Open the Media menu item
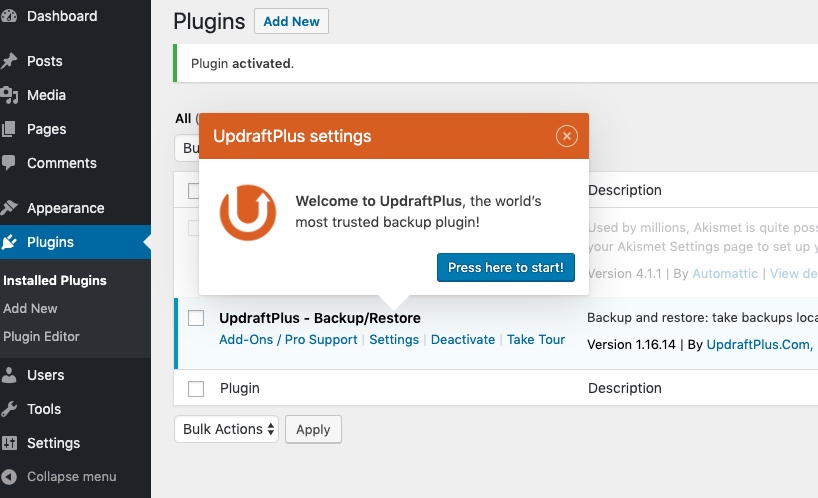Image resolution: width=818 pixels, height=498 pixels. pos(46,95)
